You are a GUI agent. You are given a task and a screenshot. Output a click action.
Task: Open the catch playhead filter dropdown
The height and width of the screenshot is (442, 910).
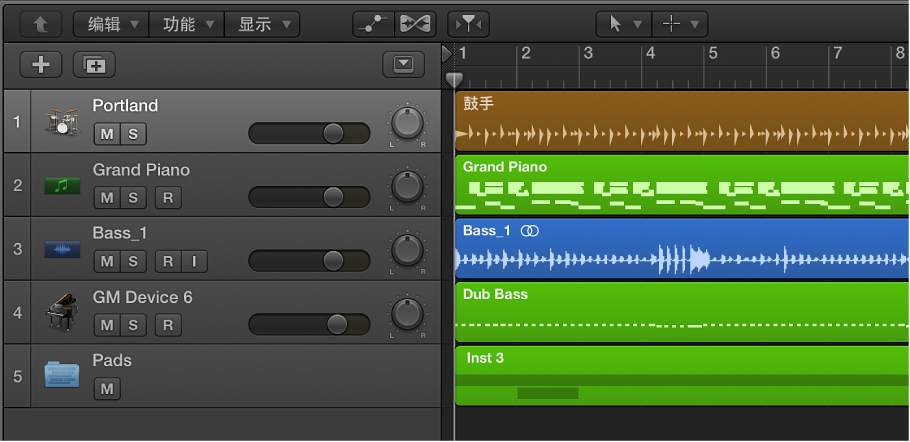(x=467, y=24)
